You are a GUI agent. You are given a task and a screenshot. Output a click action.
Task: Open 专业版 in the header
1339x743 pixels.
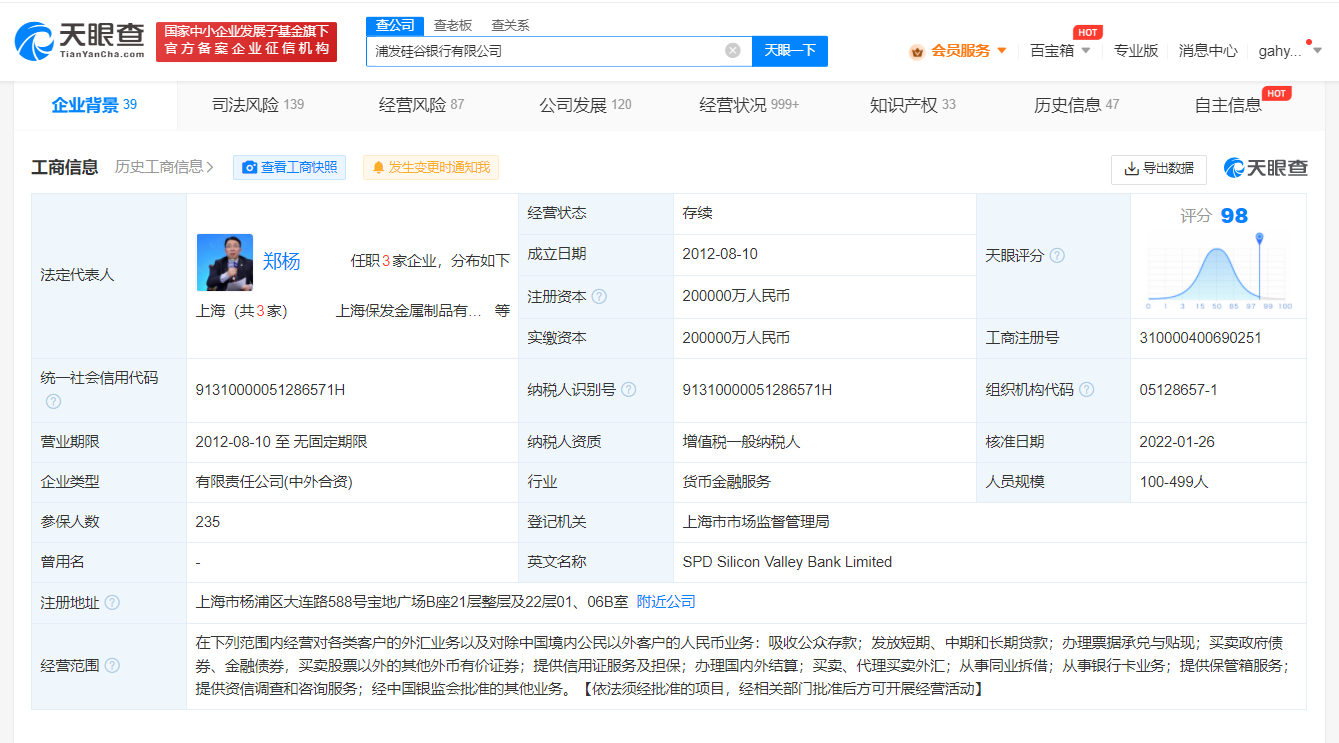[x=1136, y=51]
